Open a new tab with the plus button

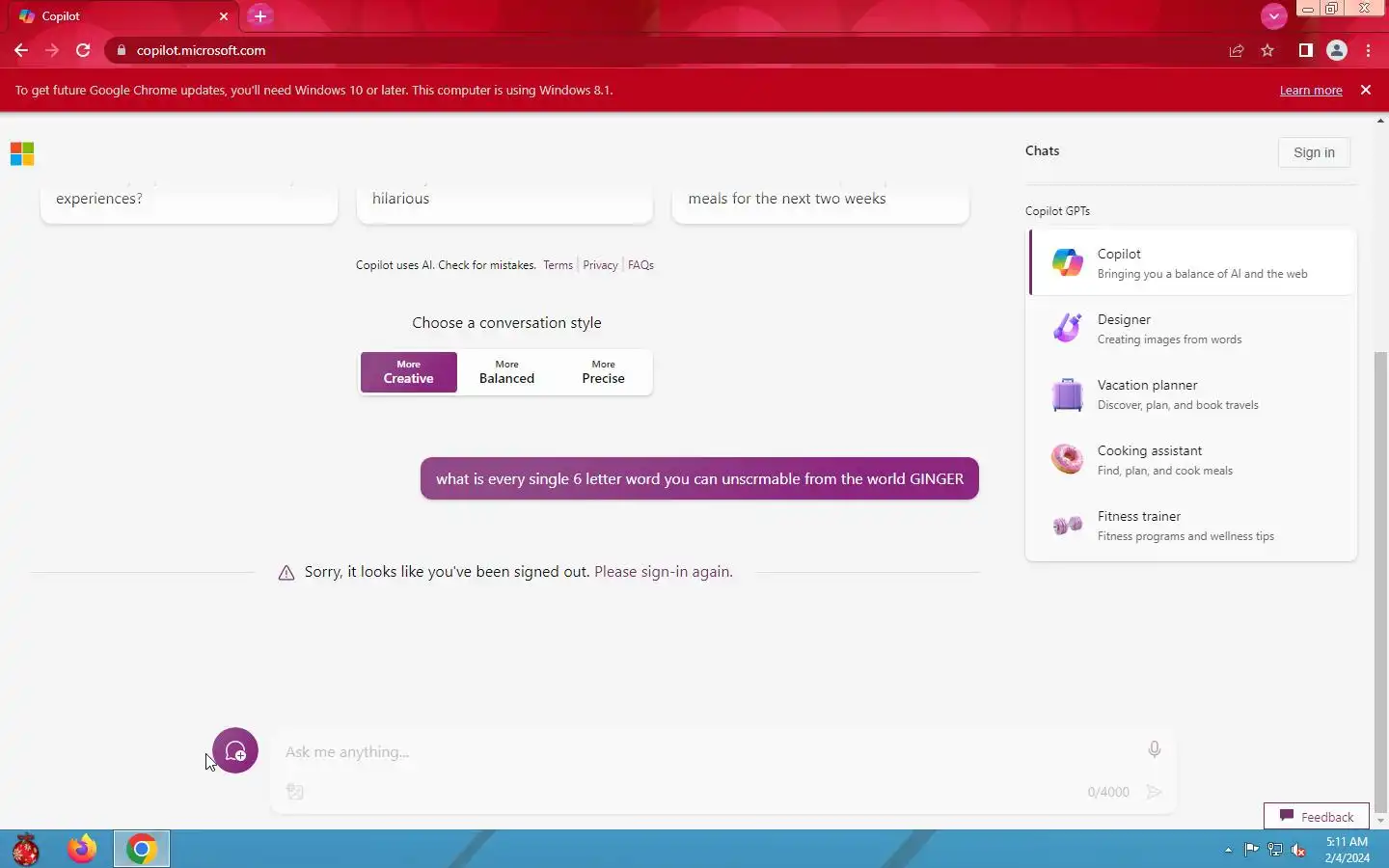pos(260,15)
